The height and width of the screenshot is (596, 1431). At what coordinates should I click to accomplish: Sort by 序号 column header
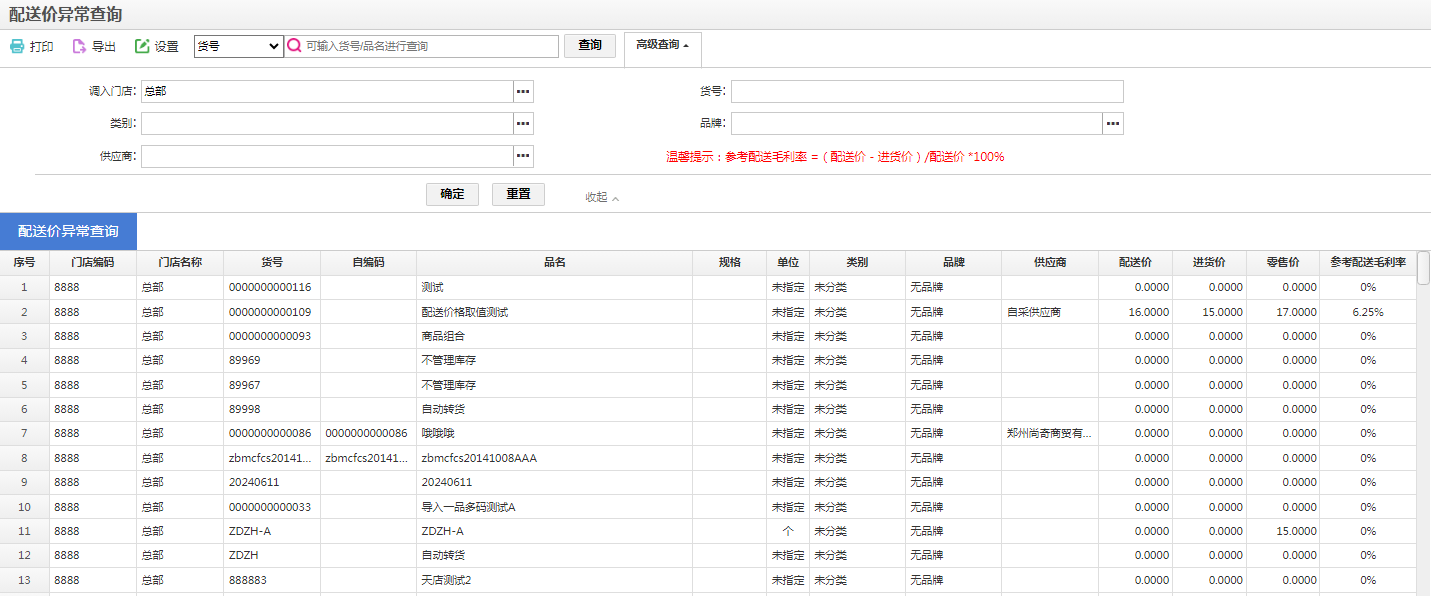pos(24,263)
